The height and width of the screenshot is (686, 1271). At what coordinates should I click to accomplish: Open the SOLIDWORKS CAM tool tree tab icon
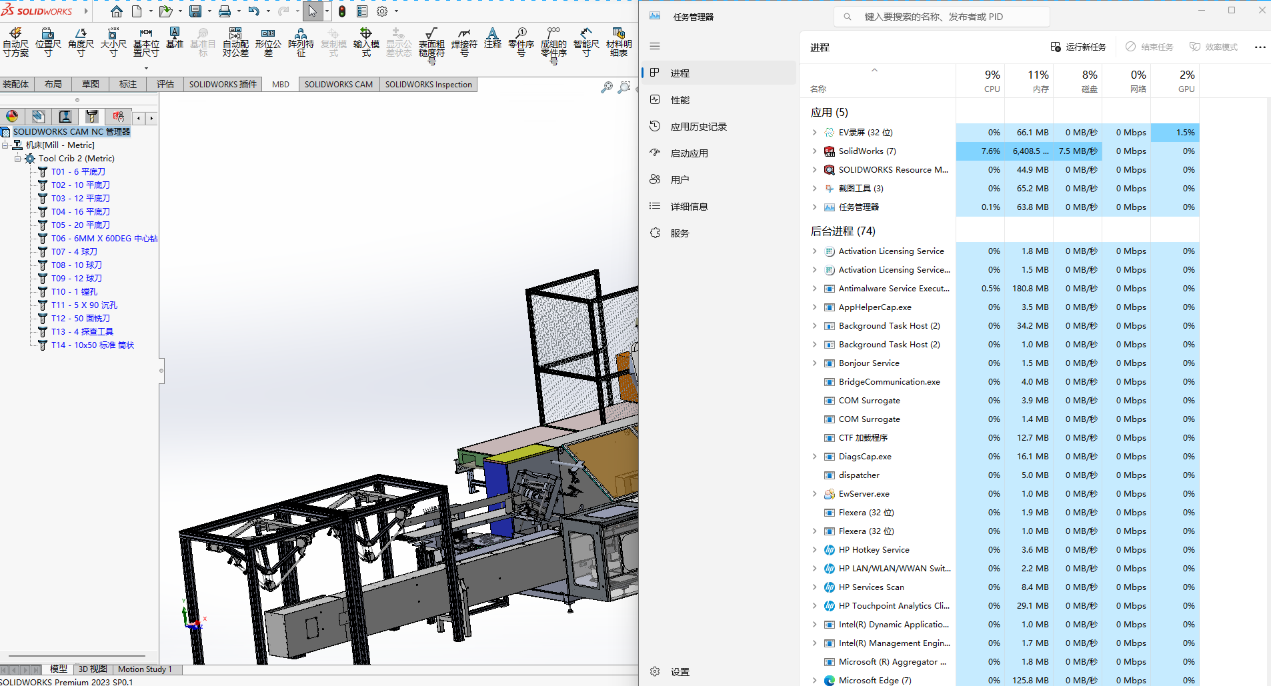pyautogui.click(x=92, y=116)
